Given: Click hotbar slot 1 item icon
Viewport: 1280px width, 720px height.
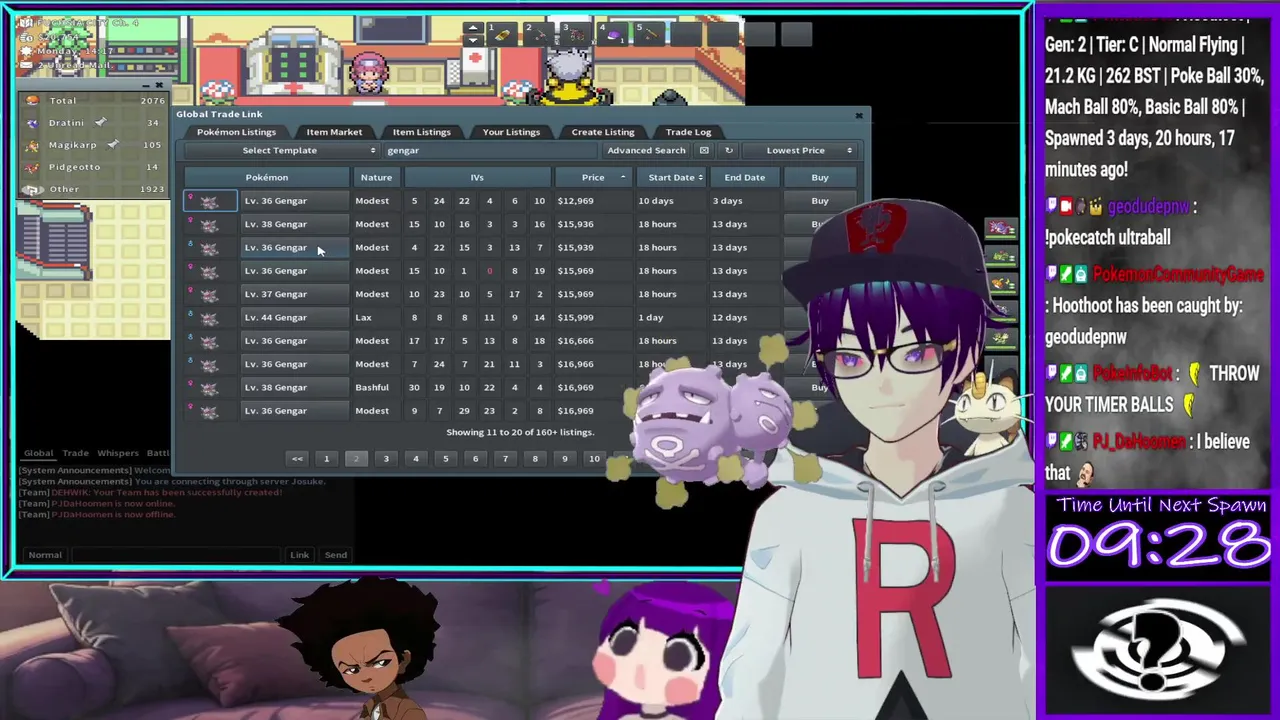Looking at the screenshot, I should pos(501,35).
